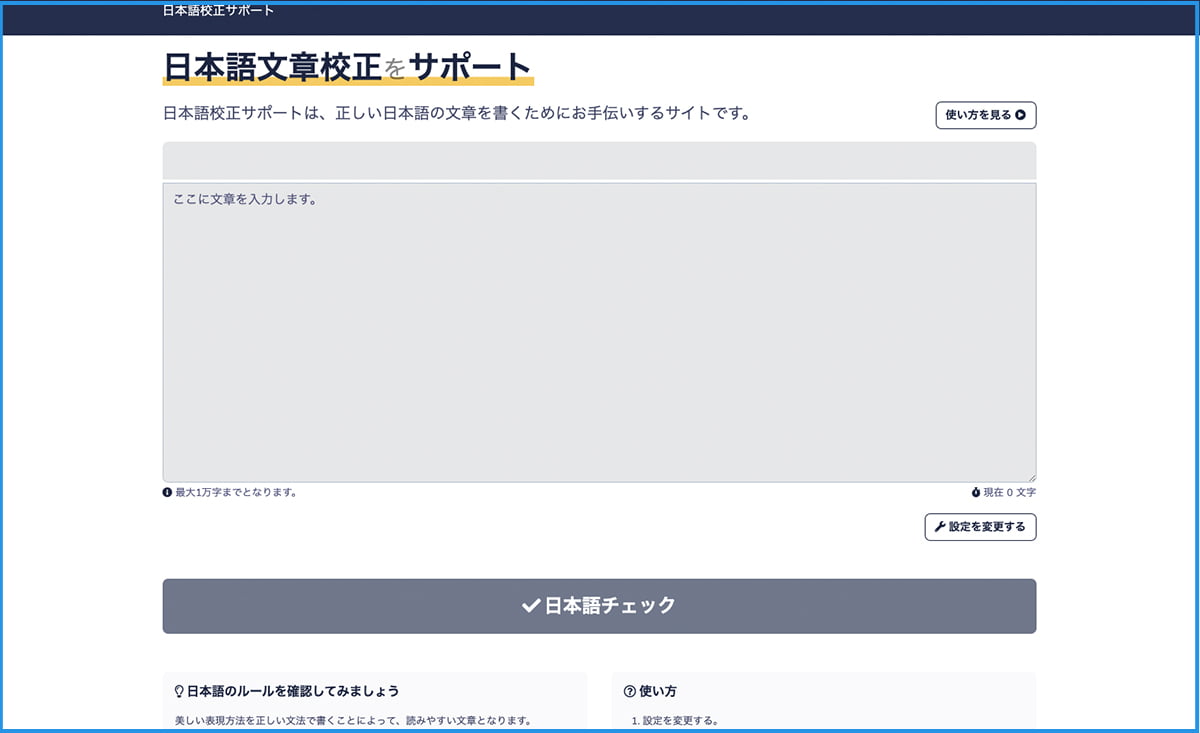This screenshot has width=1200, height=733.
Task: Focus the ここに文章を入力します text area
Action: [x=599, y=332]
